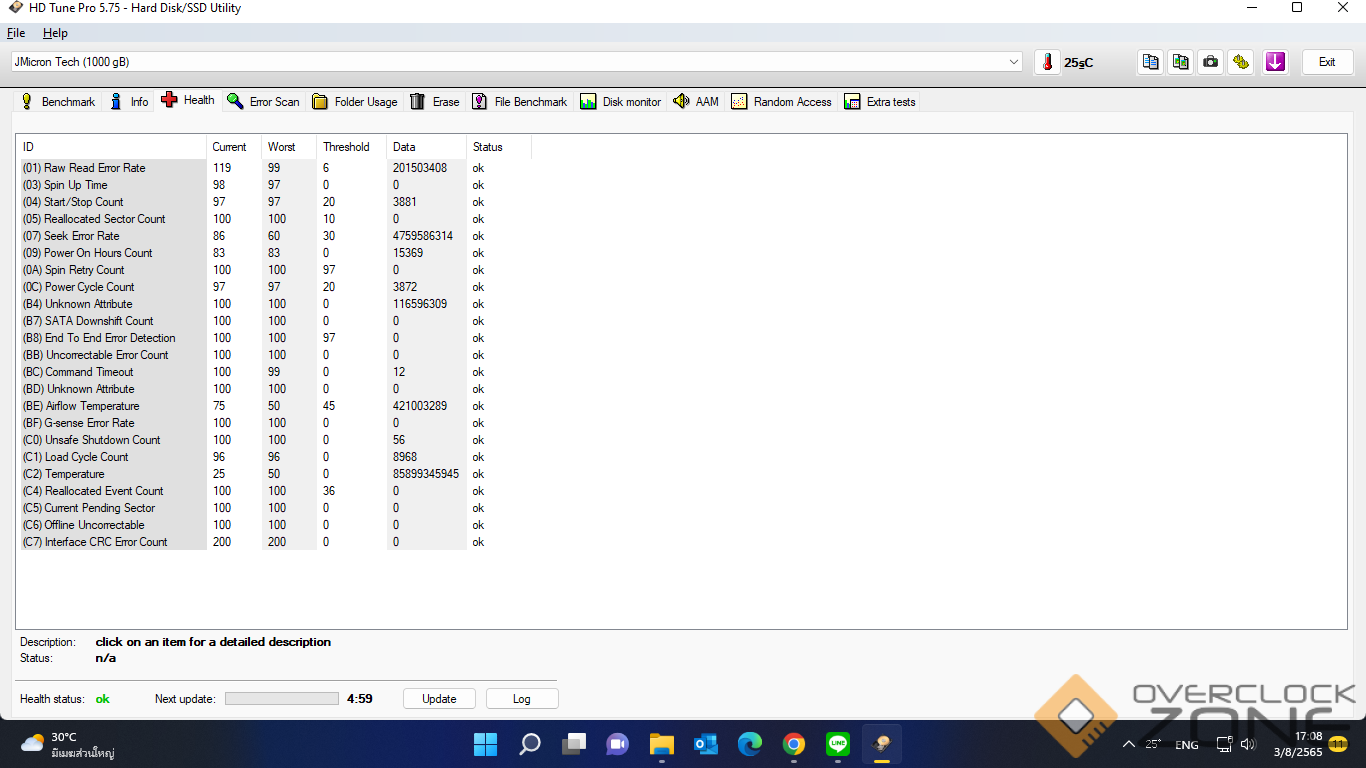Viewport: 1366px width, 768px height.
Task: Switch to the Erase tab
Action: point(435,102)
